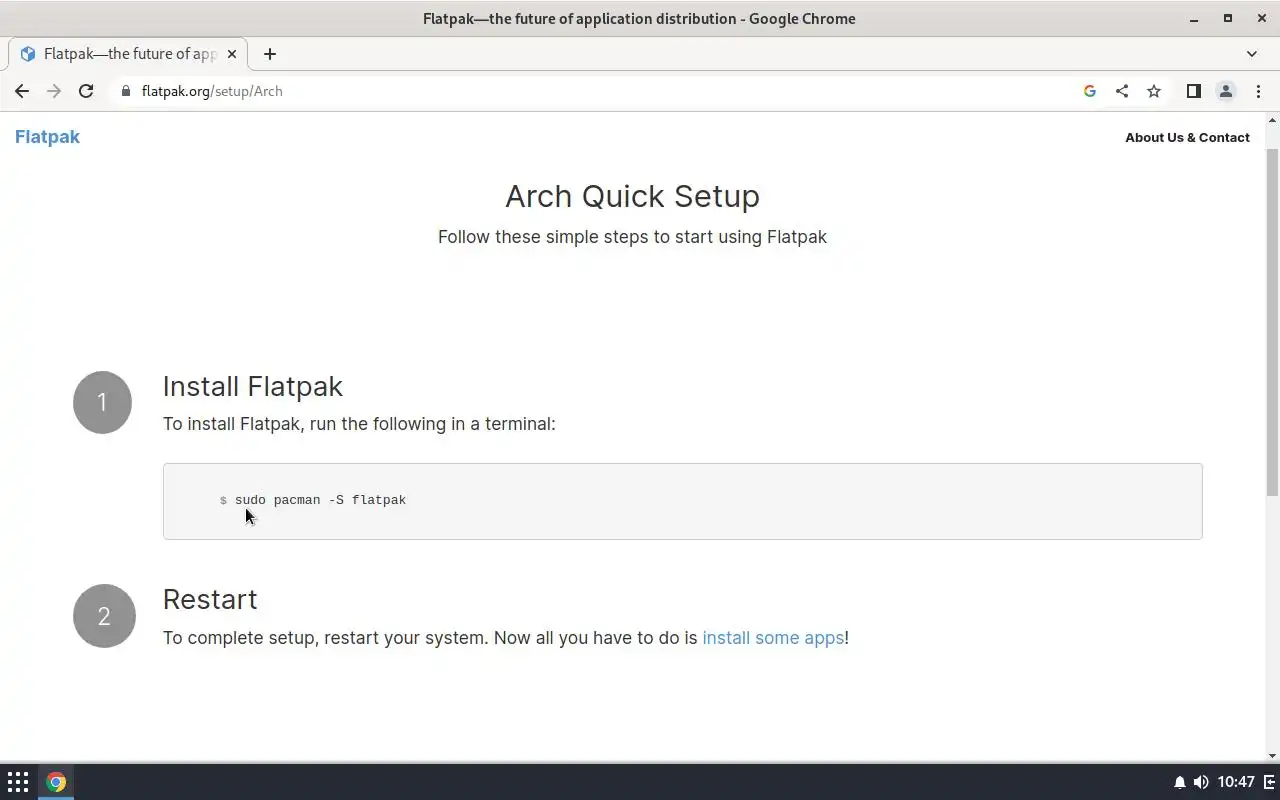The width and height of the screenshot is (1280, 800).
Task: Click the Flatpak home logo link
Action: coord(47,137)
